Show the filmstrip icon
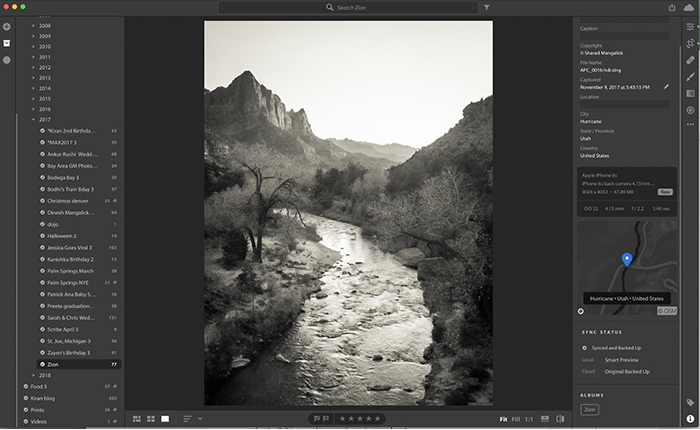700x430 pixels. coord(545,419)
